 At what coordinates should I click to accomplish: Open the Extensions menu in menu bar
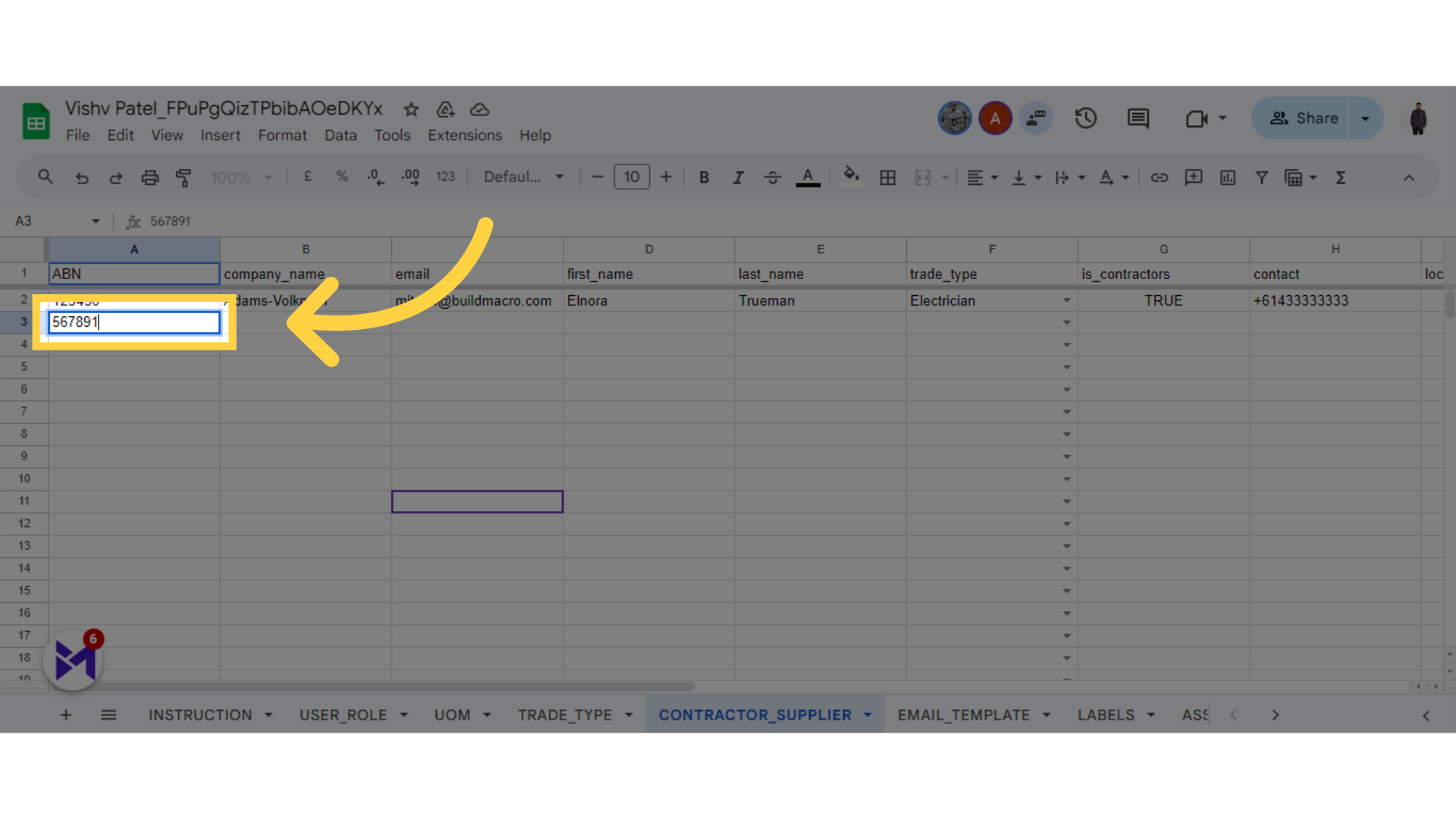click(x=465, y=135)
